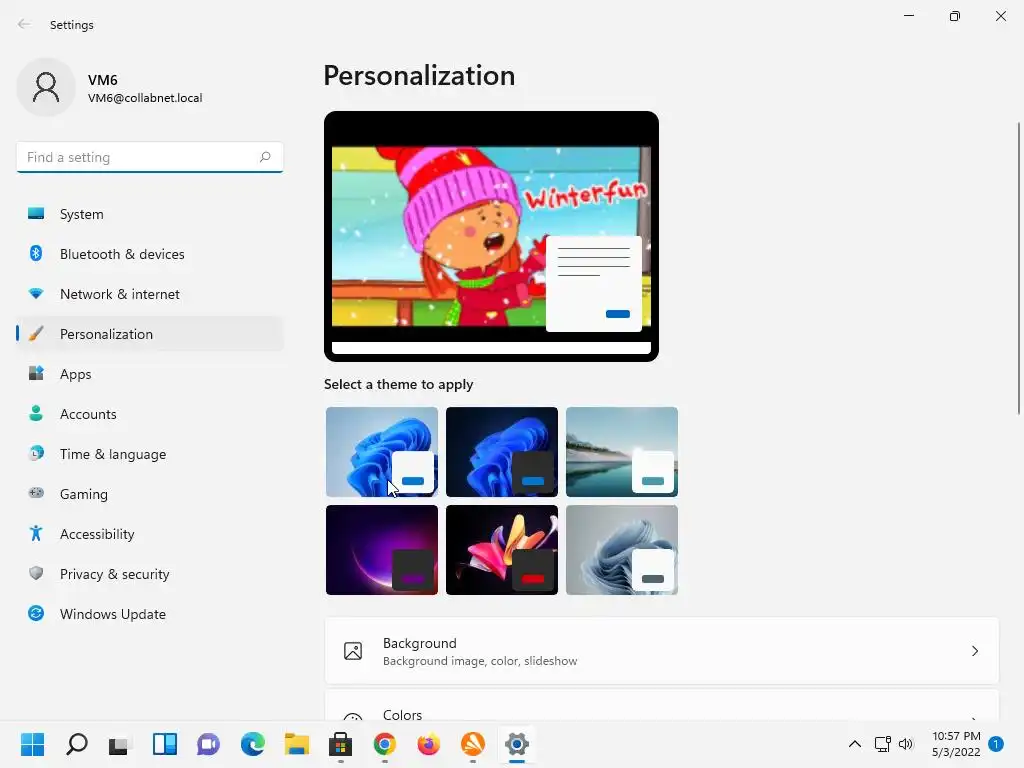Open Microsoft Store from taskbar
1024x768 pixels.
(x=340, y=744)
